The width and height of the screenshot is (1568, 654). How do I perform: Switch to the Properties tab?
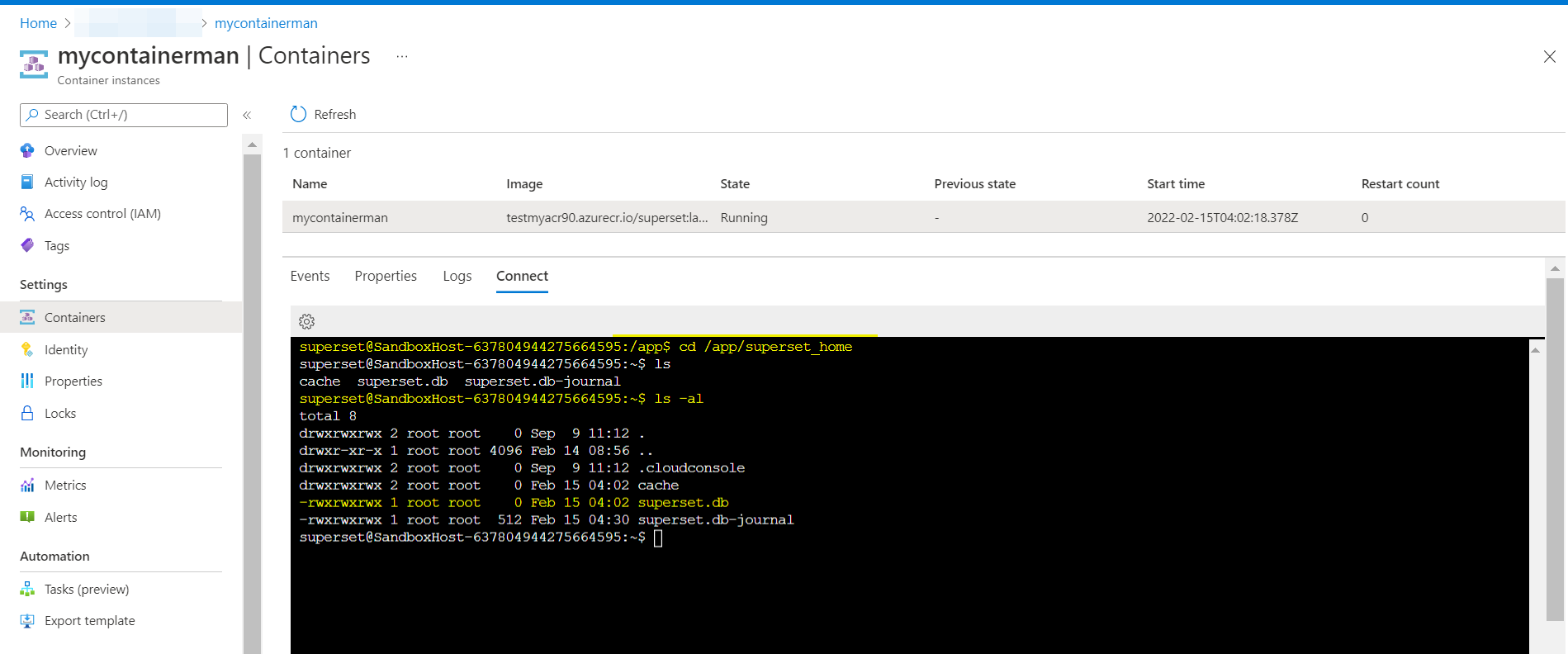(386, 276)
